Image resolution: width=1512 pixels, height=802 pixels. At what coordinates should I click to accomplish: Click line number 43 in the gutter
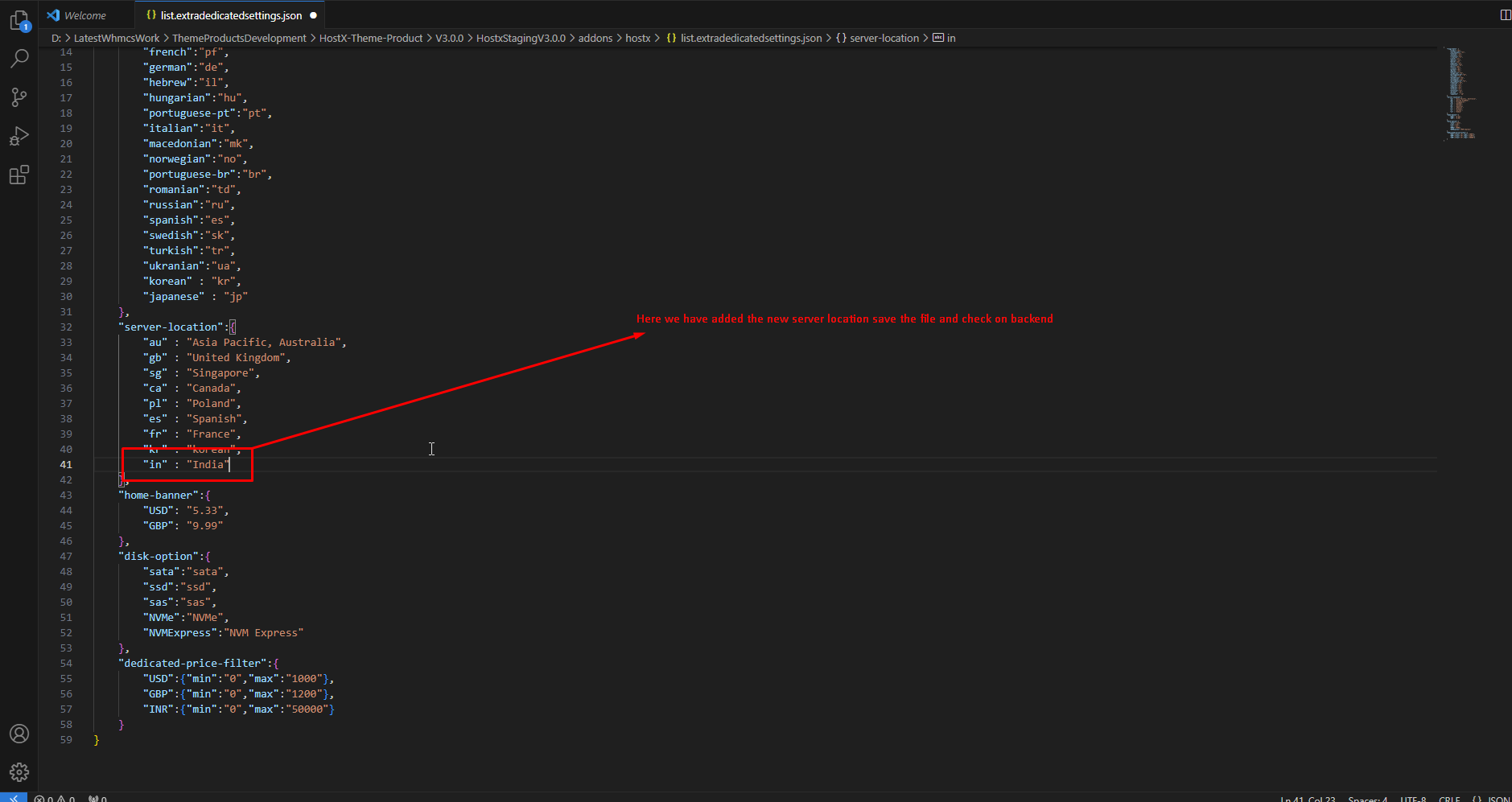[x=66, y=495]
